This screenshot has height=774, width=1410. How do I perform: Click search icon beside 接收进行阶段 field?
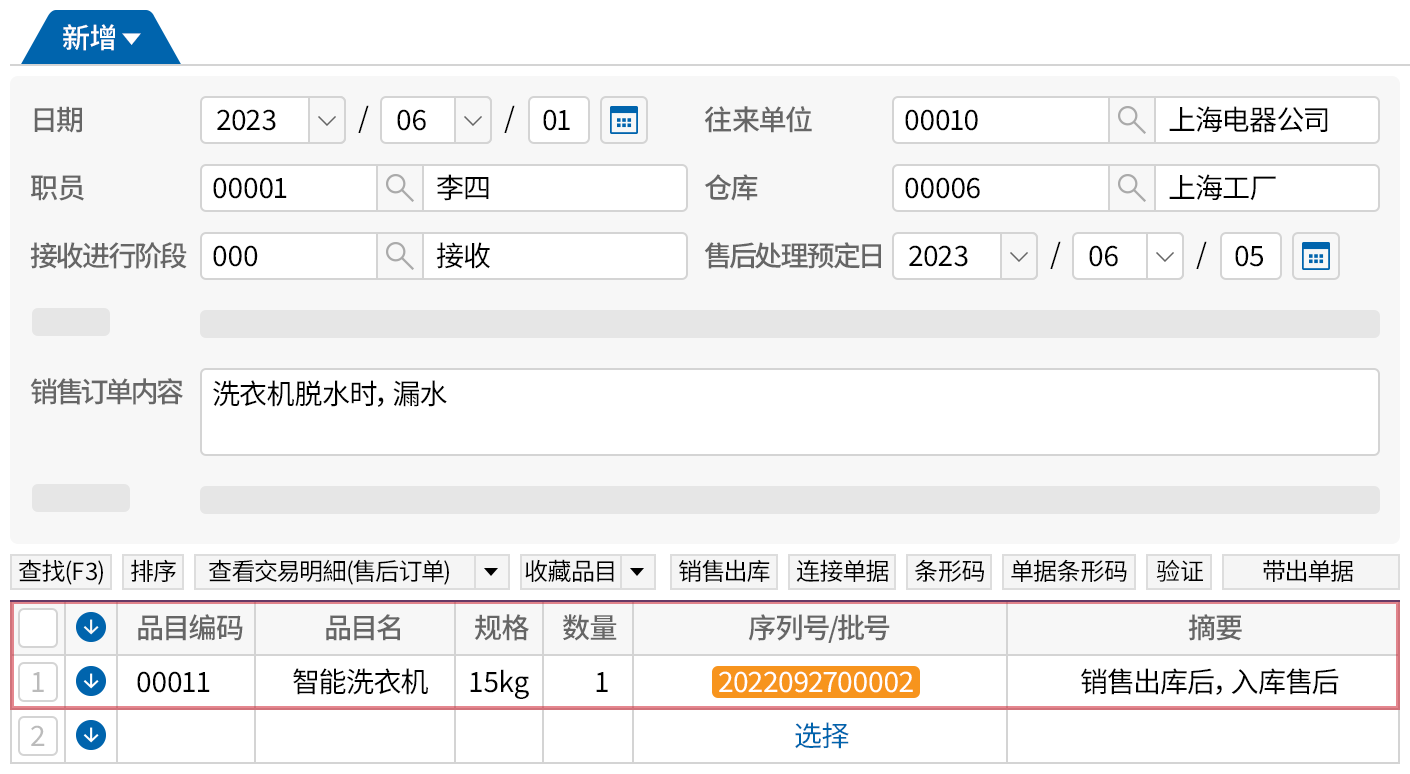click(x=399, y=257)
